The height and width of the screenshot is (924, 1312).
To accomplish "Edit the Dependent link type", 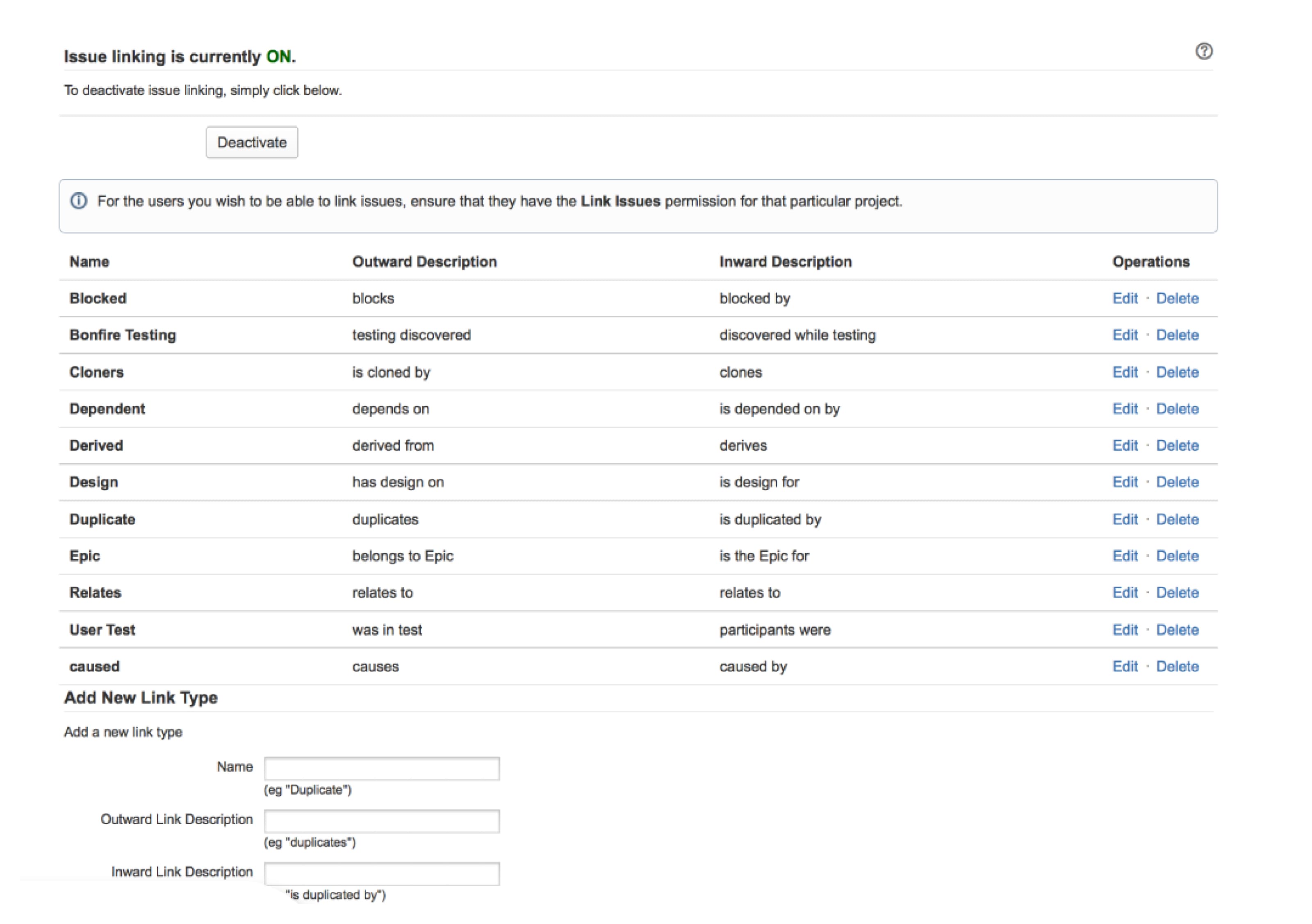I will coord(1125,409).
